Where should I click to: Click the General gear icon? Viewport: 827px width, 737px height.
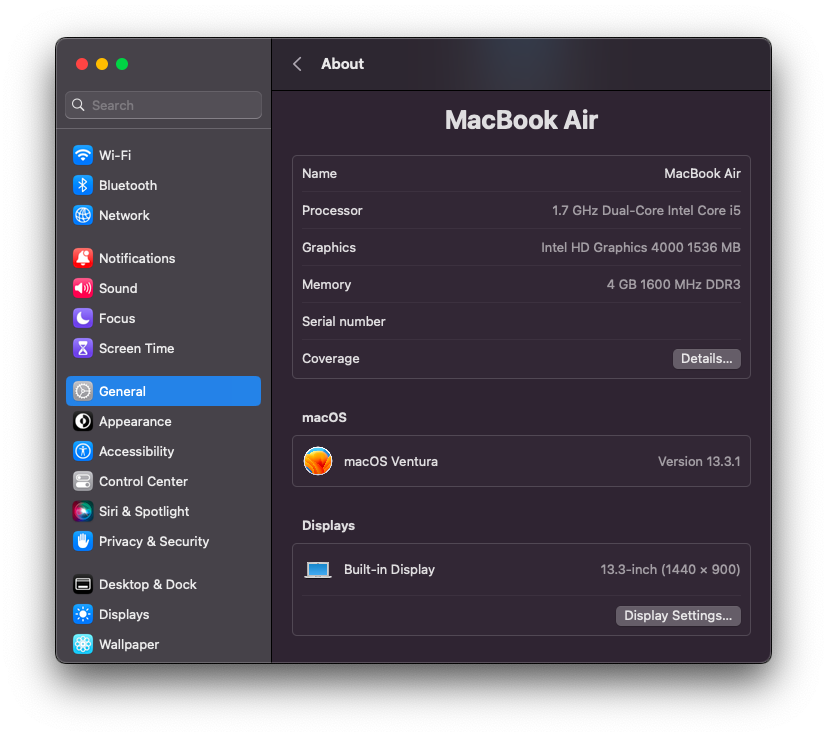[83, 391]
